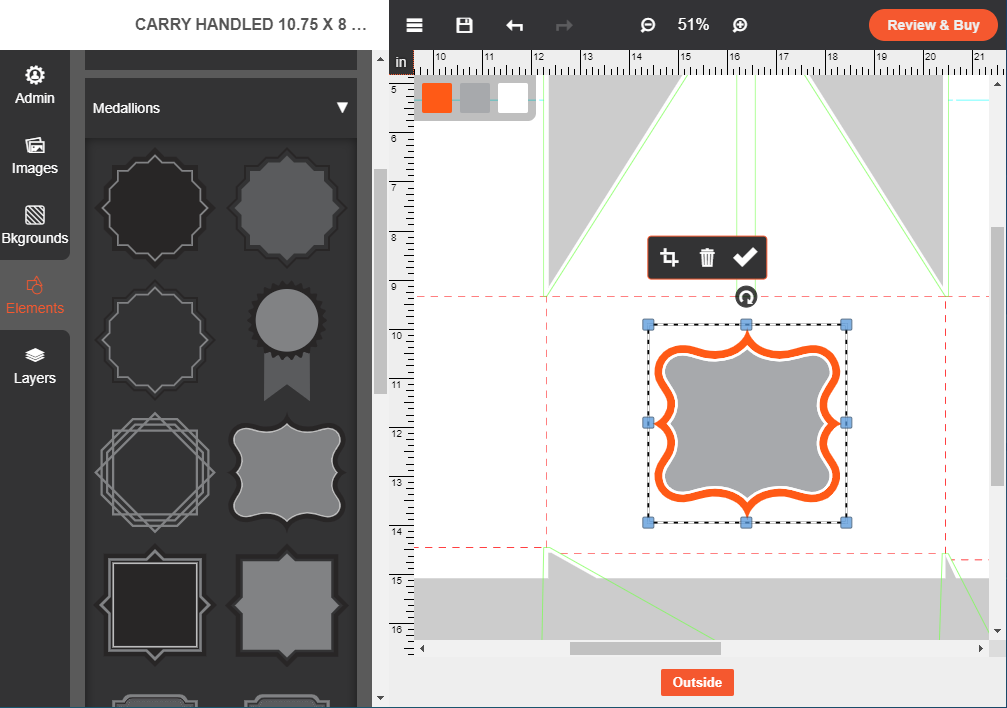Viewport: 1007px width, 708px height.
Task: Add the dark outlined starburst medallion
Action: point(155,208)
